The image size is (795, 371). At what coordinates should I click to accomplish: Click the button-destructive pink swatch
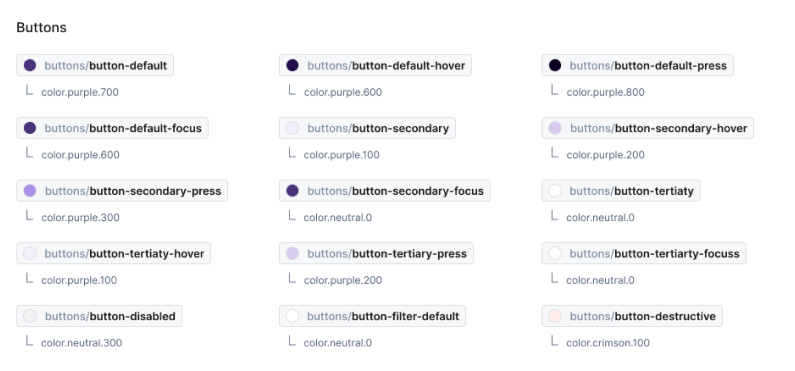[555, 316]
